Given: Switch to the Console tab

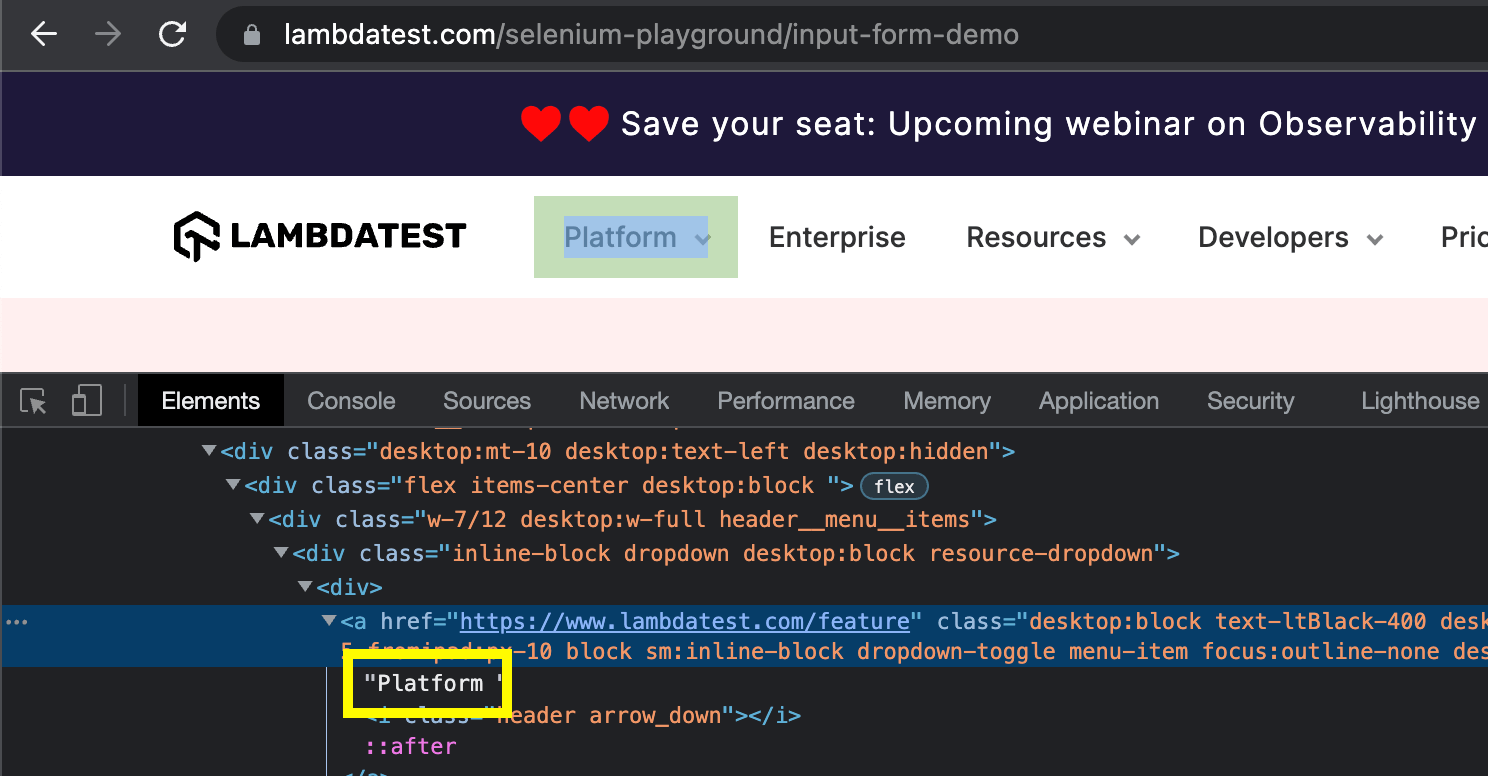Looking at the screenshot, I should click(350, 400).
